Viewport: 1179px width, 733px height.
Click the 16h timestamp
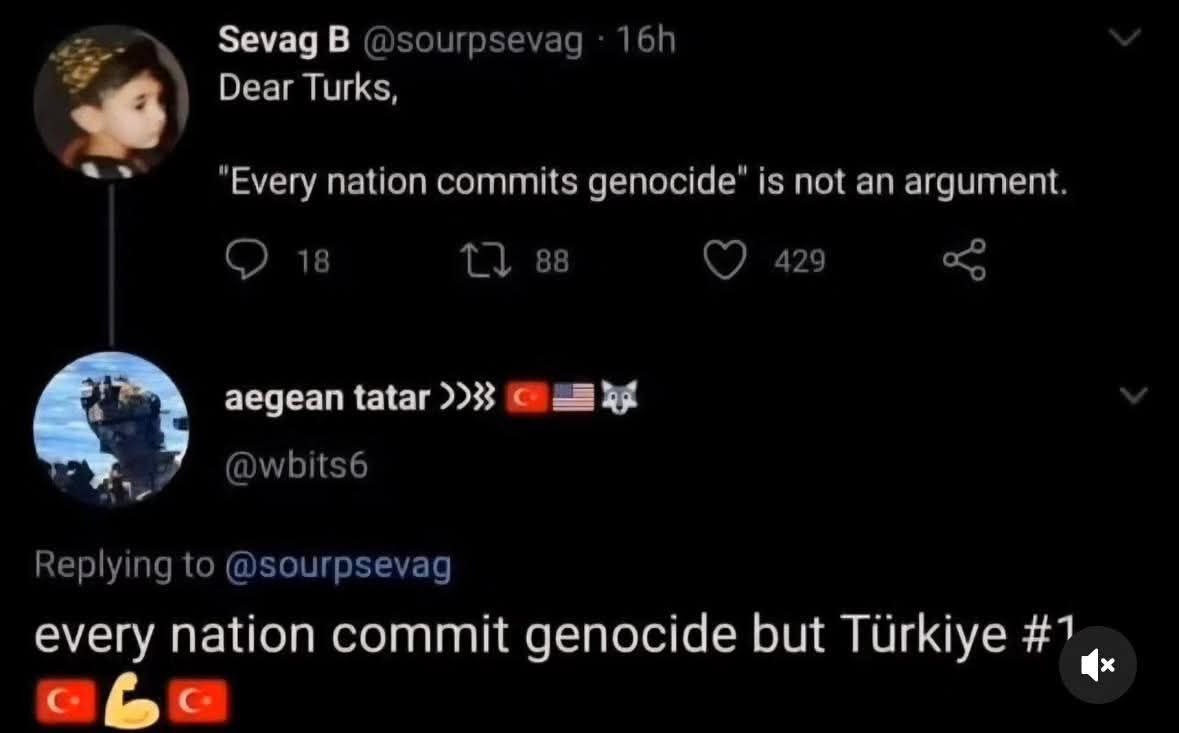pos(646,41)
